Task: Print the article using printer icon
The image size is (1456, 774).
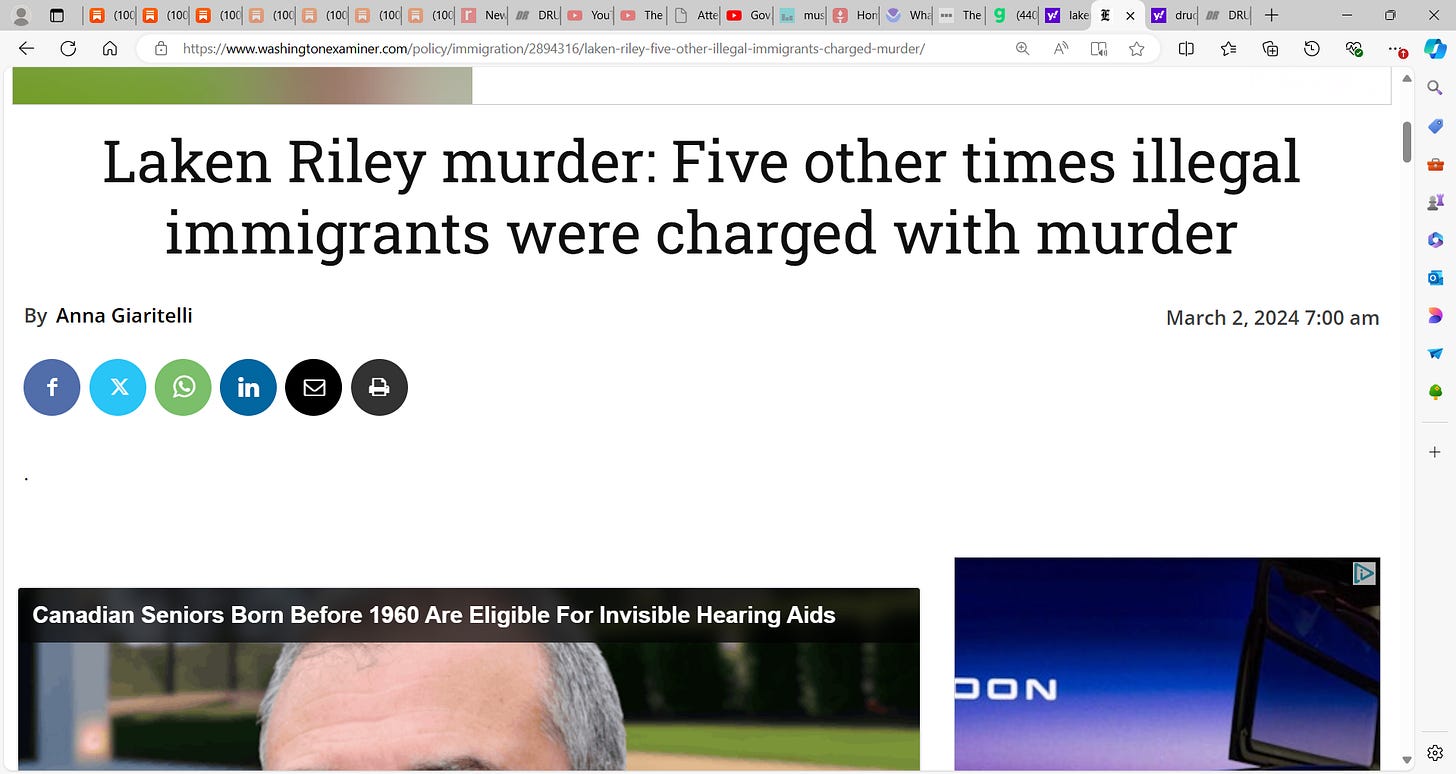Action: pyautogui.click(x=379, y=387)
